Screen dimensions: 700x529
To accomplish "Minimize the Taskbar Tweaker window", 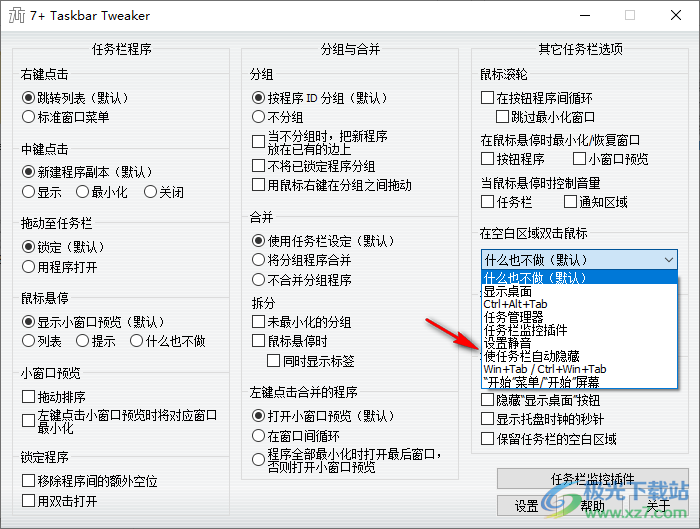I will [x=585, y=16].
